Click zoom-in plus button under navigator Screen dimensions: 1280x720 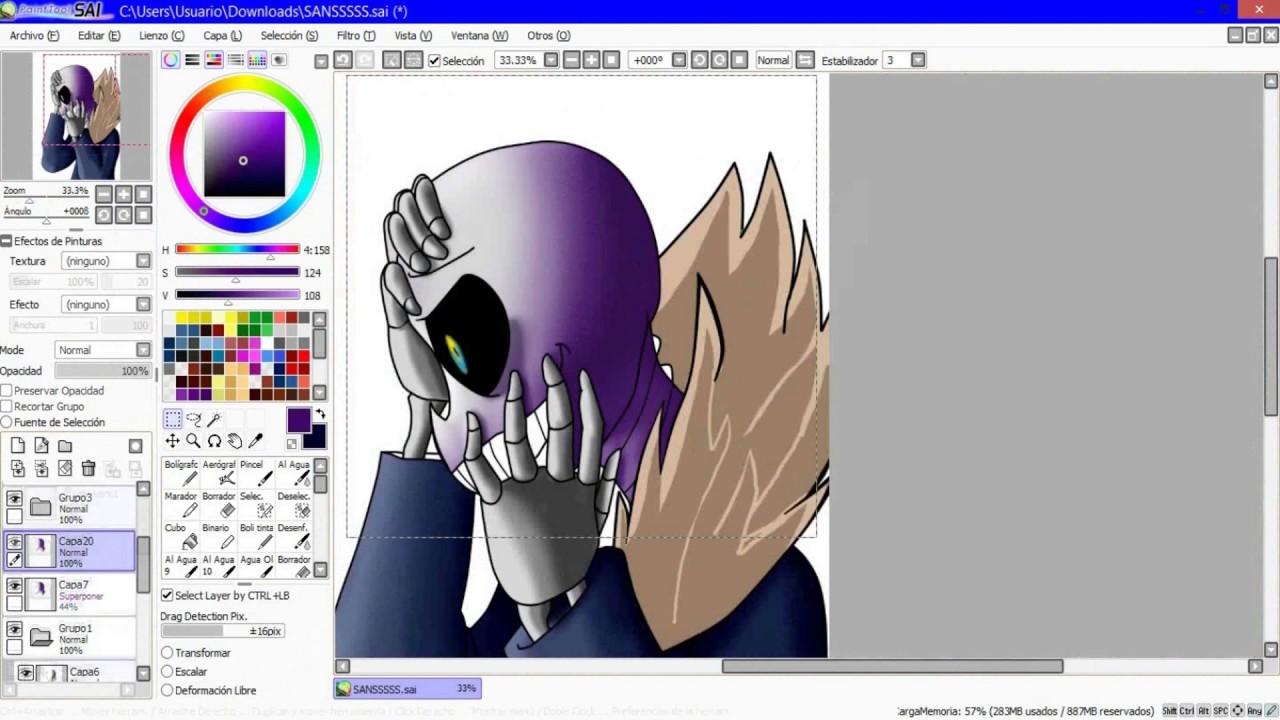click(123, 194)
